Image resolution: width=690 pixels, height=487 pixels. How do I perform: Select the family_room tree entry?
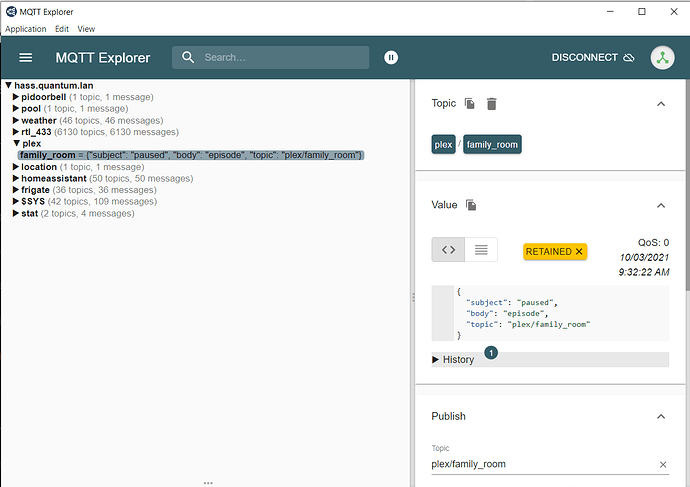click(191, 155)
